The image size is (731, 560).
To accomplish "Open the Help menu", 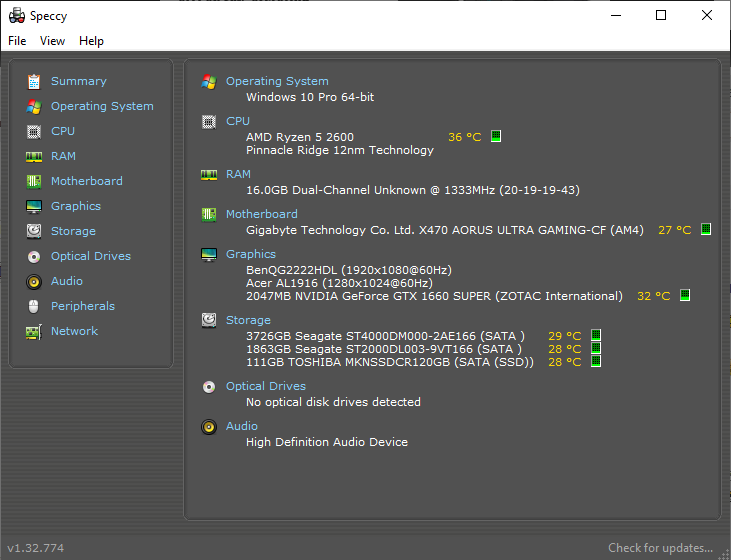I will (91, 41).
